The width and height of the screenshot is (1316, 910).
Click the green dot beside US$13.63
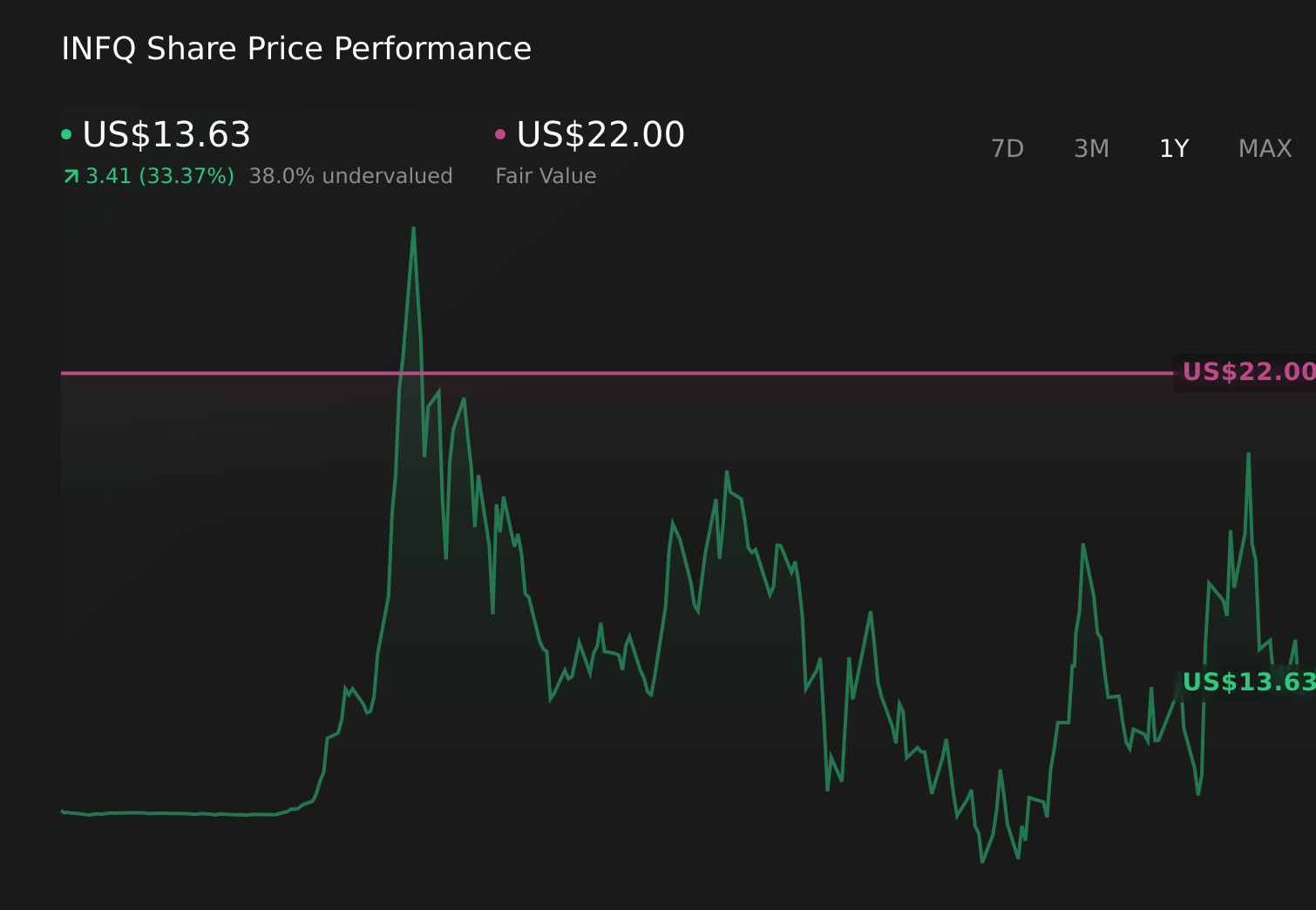pyautogui.click(x=66, y=134)
